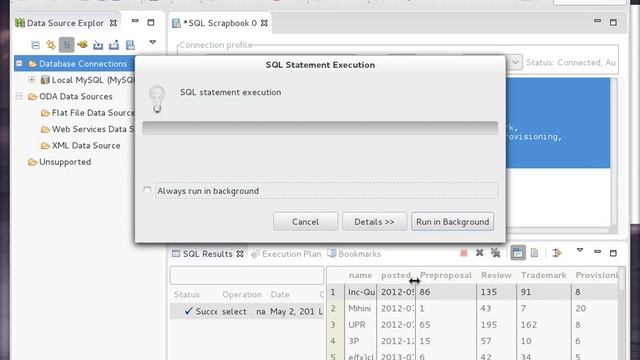
Task: Select Web Services Data Source folder
Action: (x=93, y=129)
